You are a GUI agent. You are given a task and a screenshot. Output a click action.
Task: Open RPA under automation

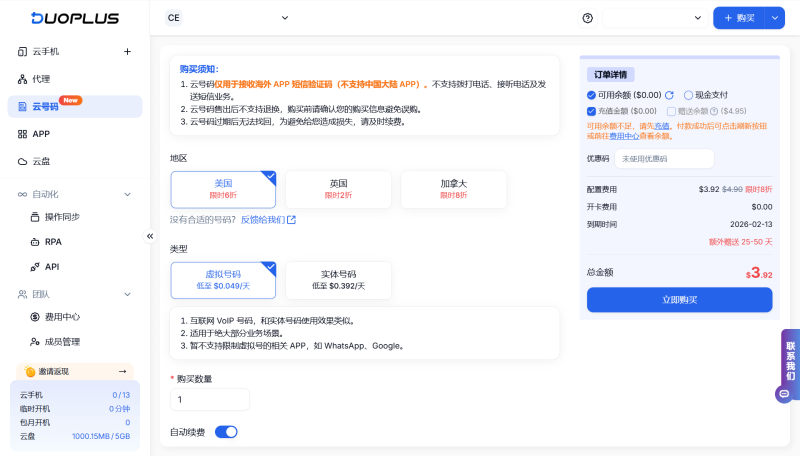coord(53,242)
